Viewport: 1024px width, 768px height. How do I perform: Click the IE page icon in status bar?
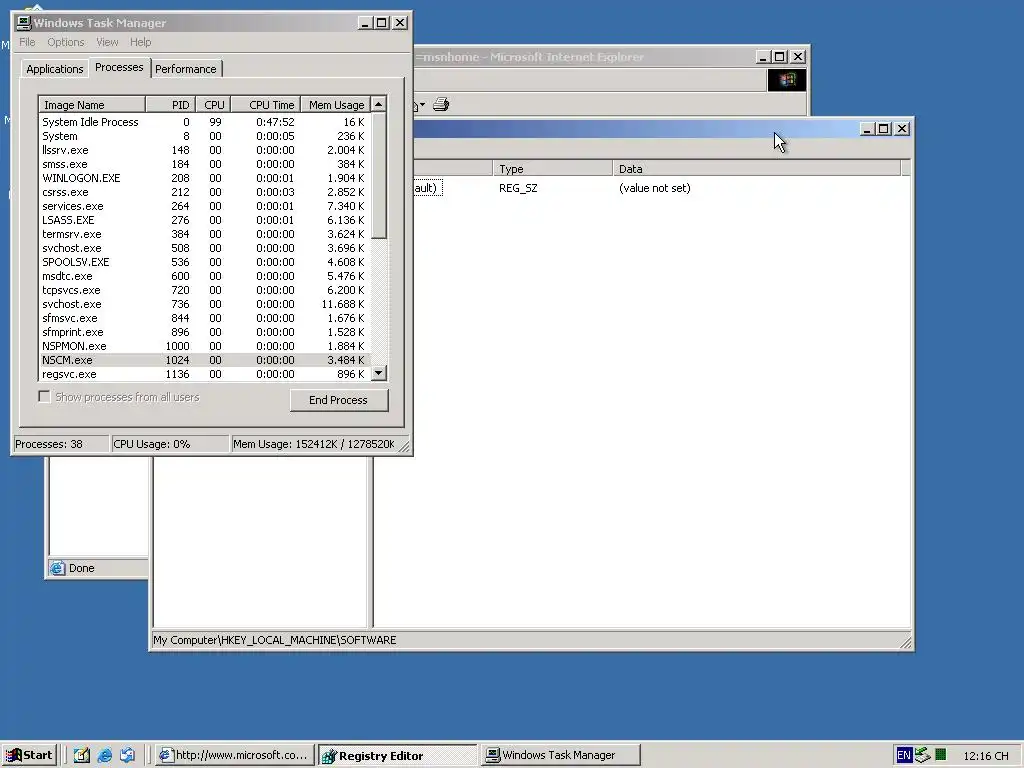pos(57,568)
